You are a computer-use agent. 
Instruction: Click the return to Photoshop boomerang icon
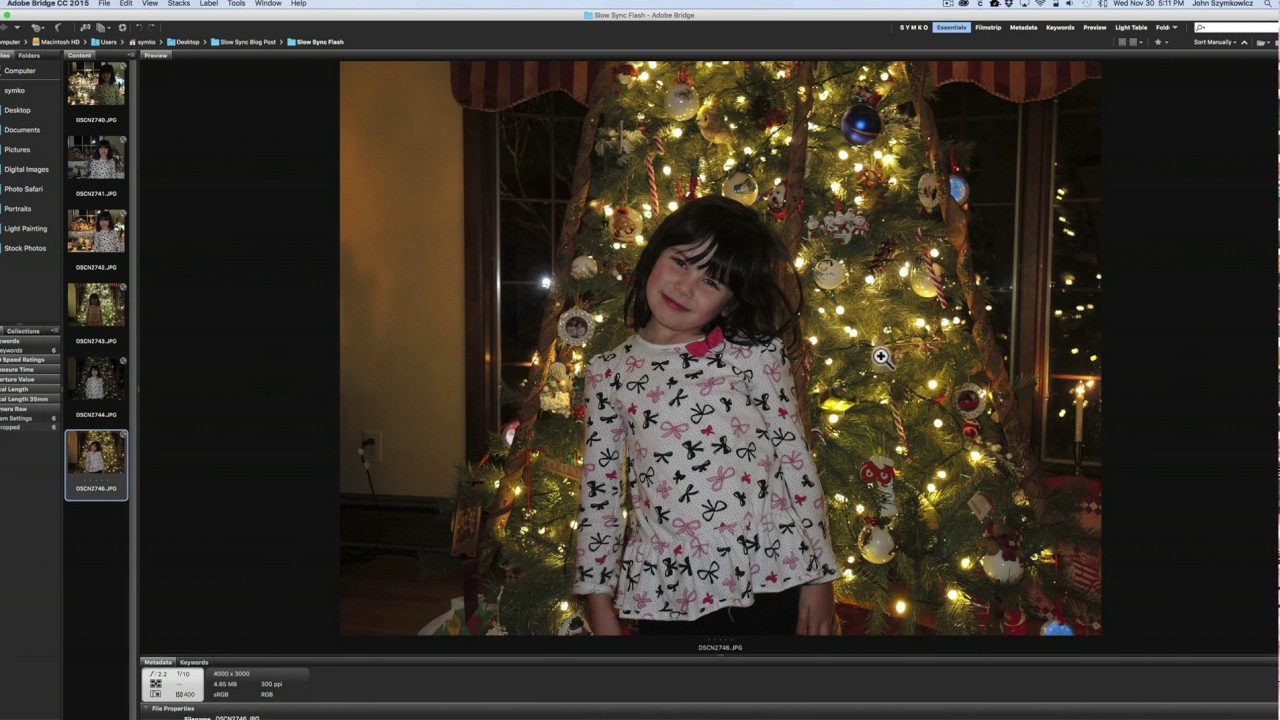[x=58, y=27]
